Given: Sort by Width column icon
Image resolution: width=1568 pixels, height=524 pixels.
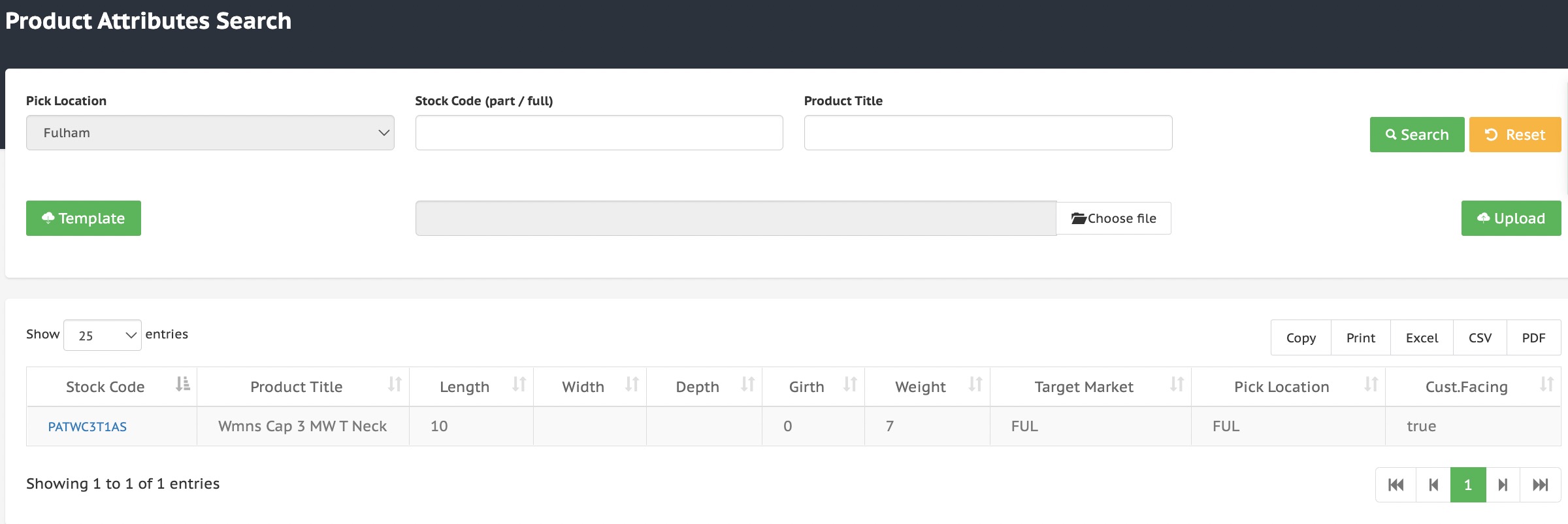Looking at the screenshot, I should point(632,384).
